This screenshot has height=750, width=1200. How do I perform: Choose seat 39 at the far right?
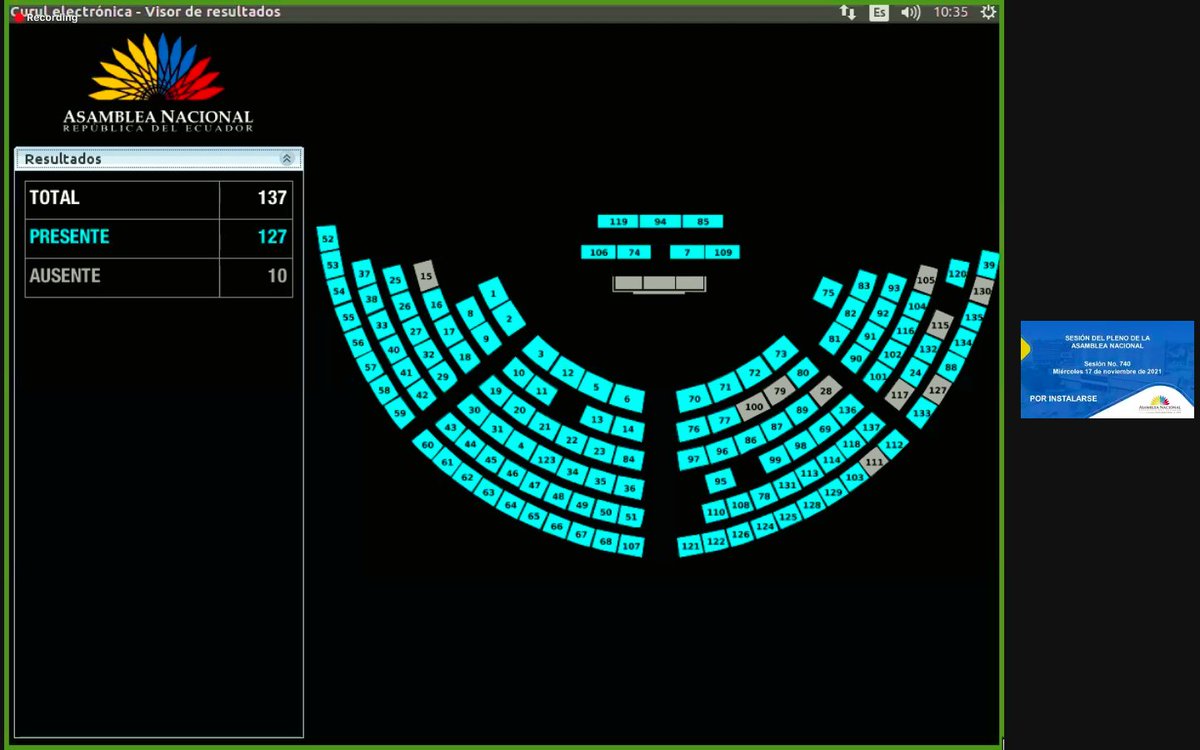[x=989, y=264]
